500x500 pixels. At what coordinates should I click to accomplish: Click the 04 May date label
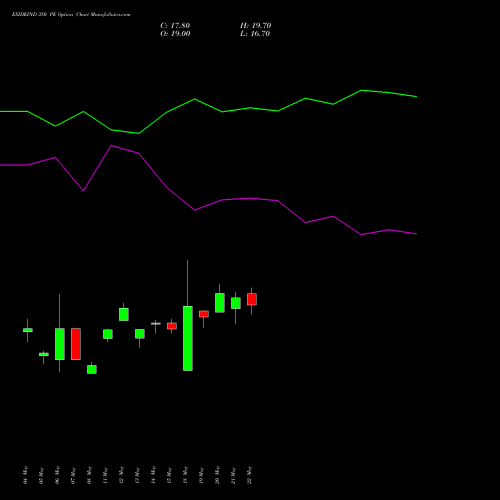pyautogui.click(x=26, y=475)
